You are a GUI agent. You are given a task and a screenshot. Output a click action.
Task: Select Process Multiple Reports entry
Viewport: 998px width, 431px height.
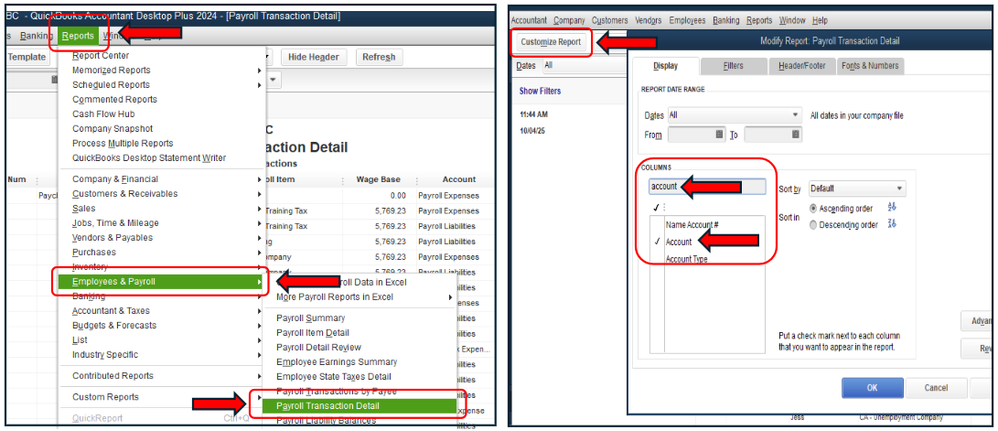[122, 143]
